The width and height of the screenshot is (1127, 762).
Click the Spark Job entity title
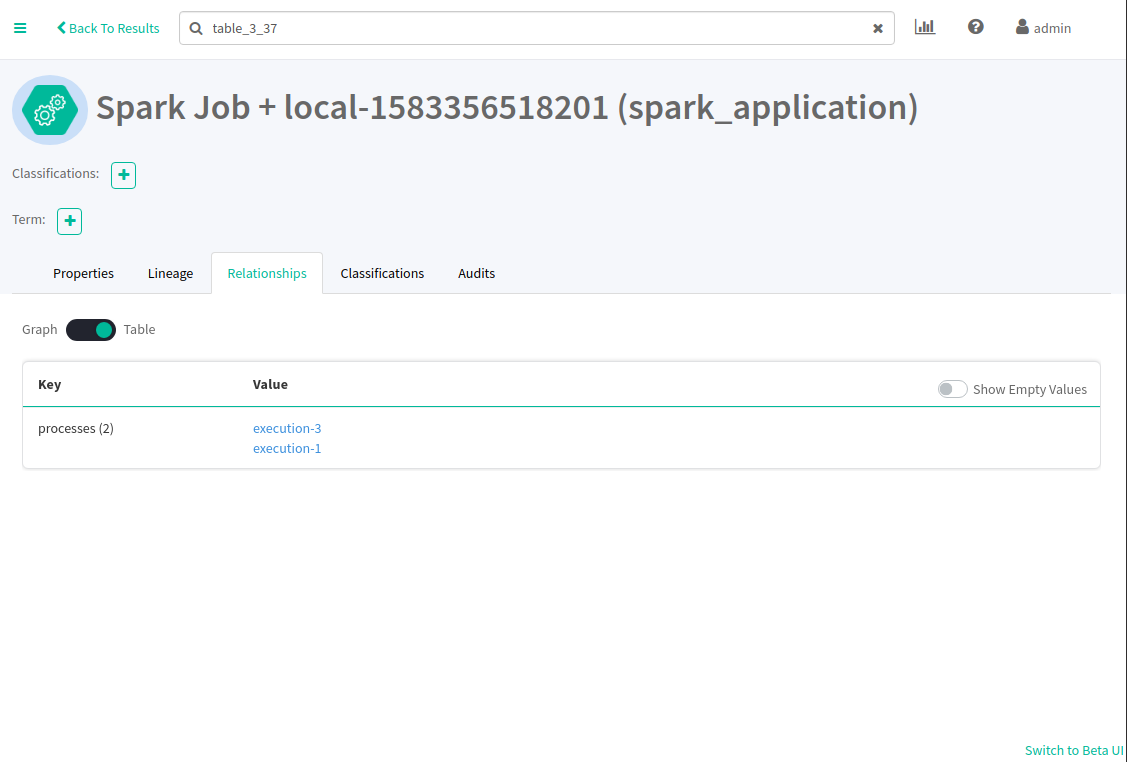tap(507, 108)
